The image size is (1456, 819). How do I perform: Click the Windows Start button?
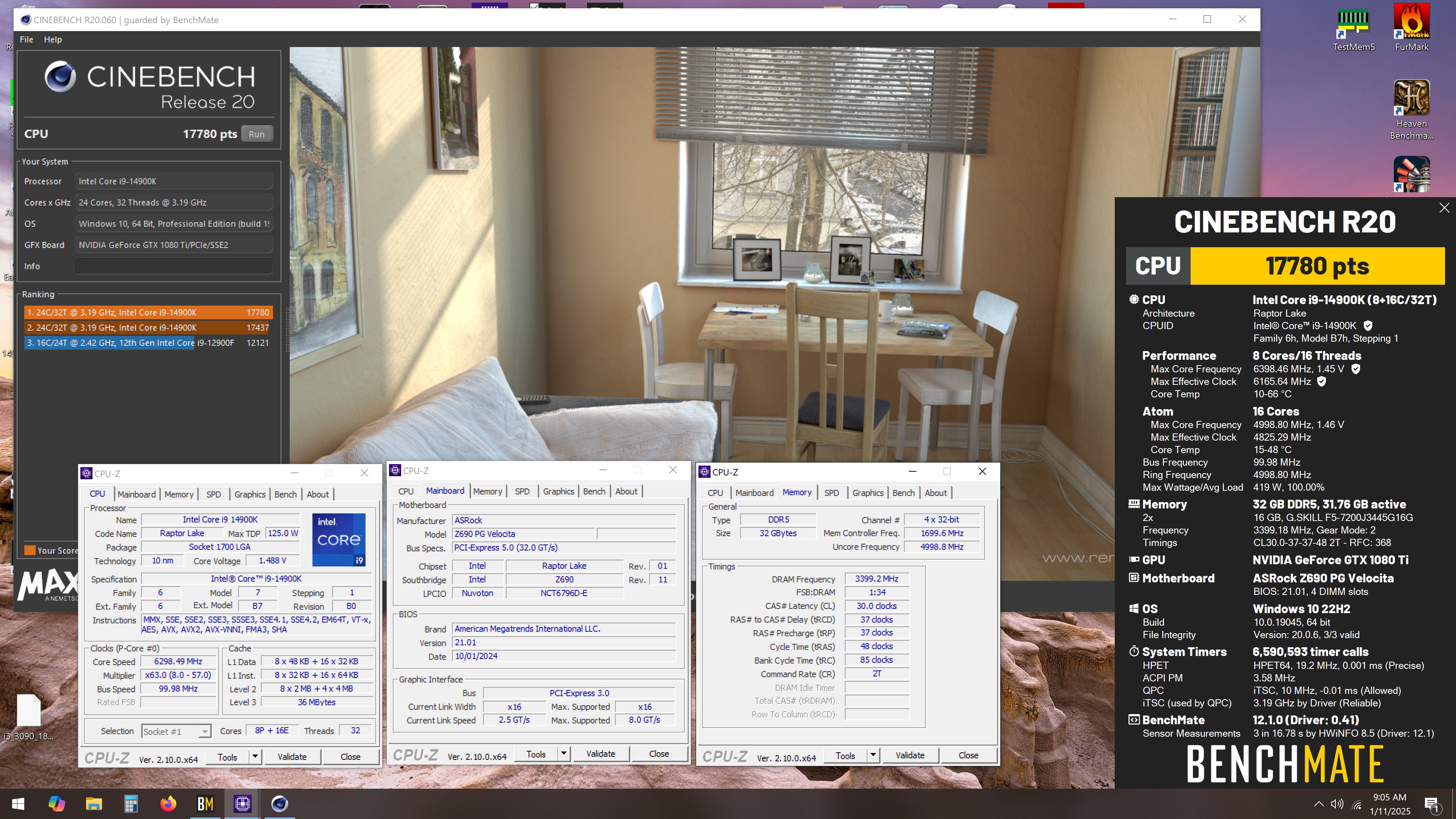tap(18, 803)
